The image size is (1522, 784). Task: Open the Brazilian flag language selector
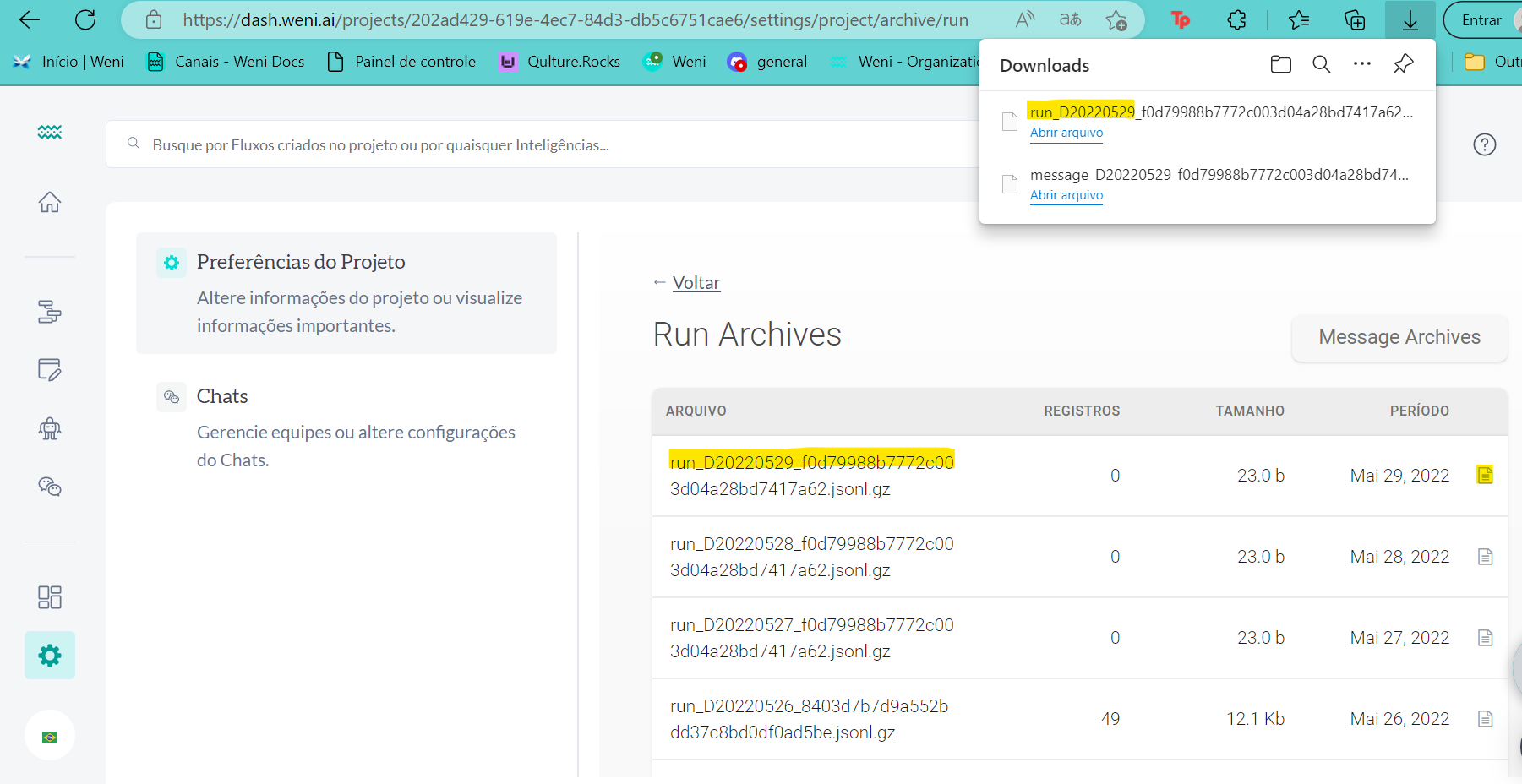click(x=50, y=737)
